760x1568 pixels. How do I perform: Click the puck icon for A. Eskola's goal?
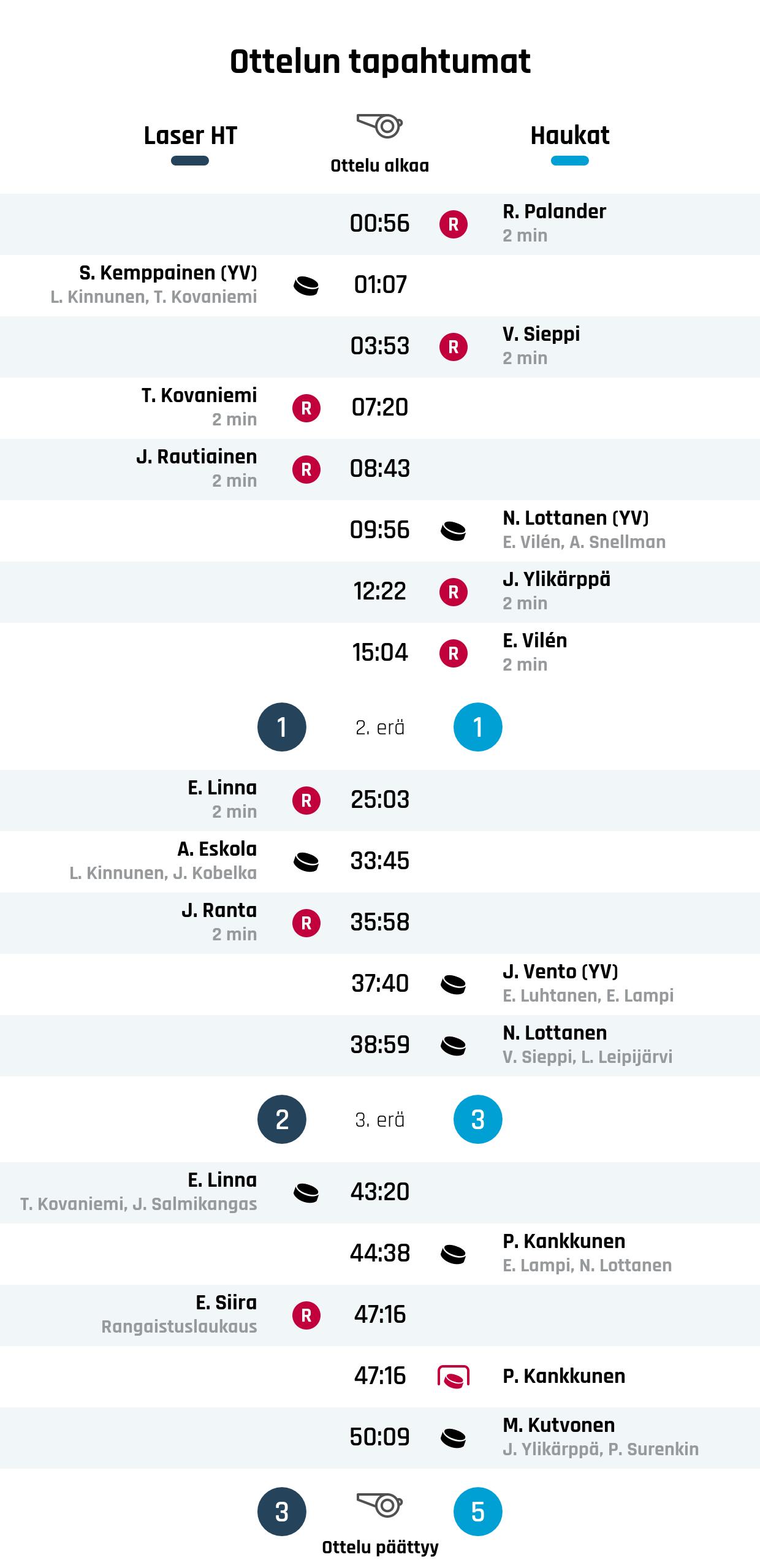pos(306,862)
